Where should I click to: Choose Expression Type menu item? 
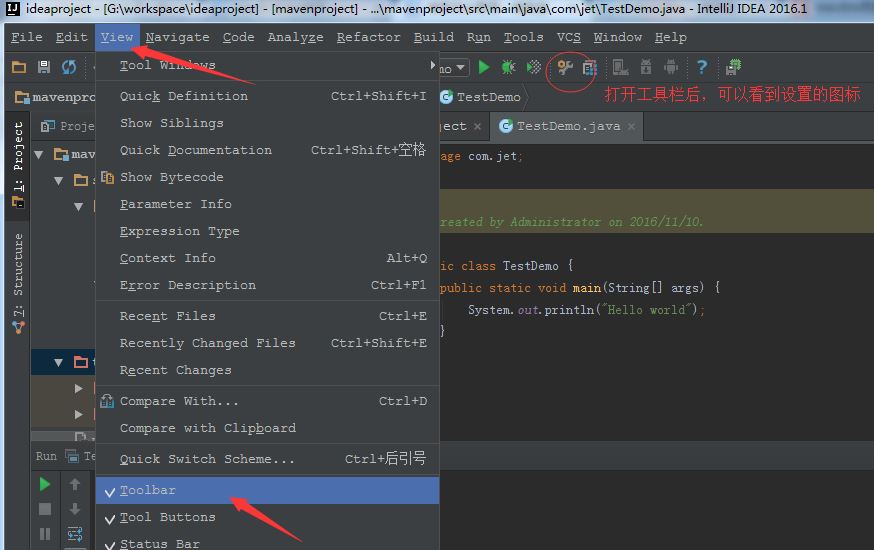pyautogui.click(x=268, y=231)
